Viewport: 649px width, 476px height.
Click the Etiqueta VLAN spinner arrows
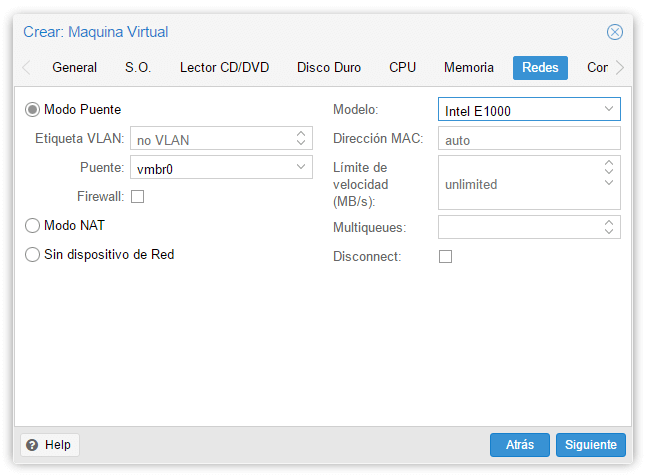point(301,139)
